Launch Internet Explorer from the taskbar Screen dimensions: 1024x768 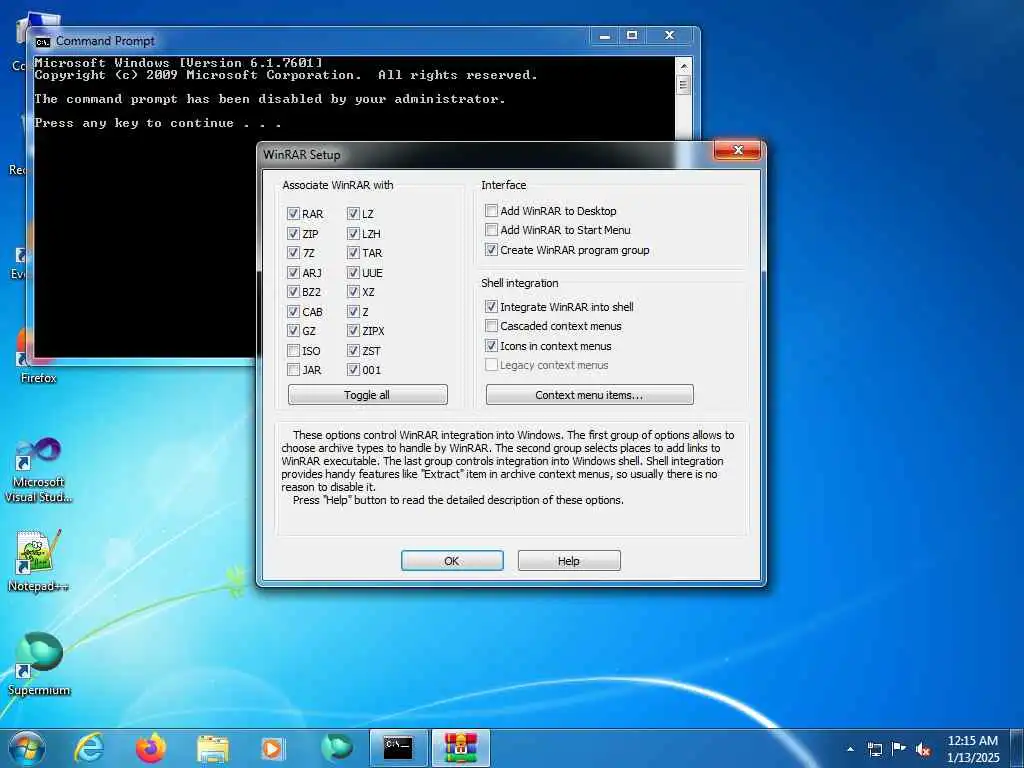89,748
